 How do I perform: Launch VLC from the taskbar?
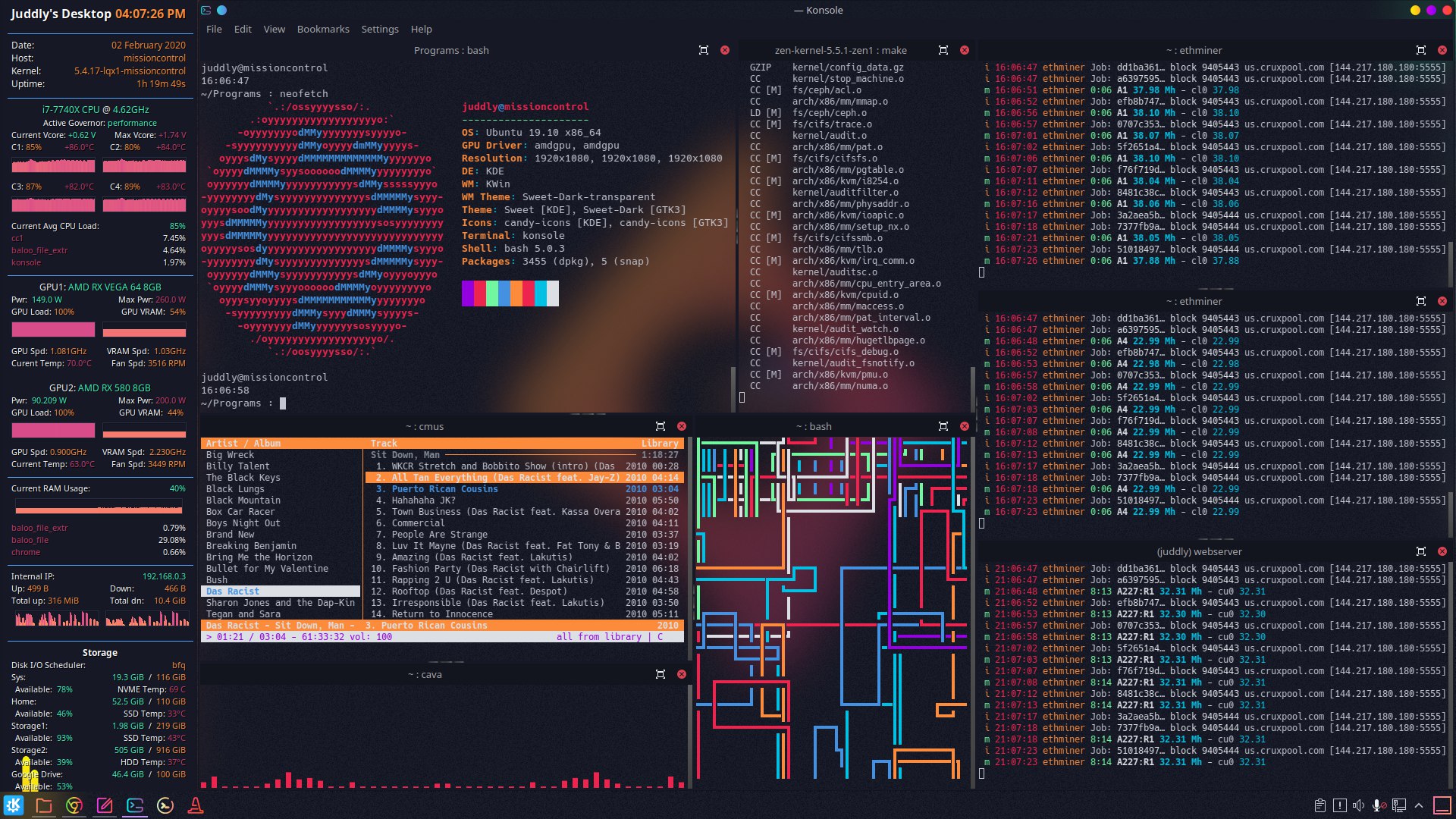[196, 805]
